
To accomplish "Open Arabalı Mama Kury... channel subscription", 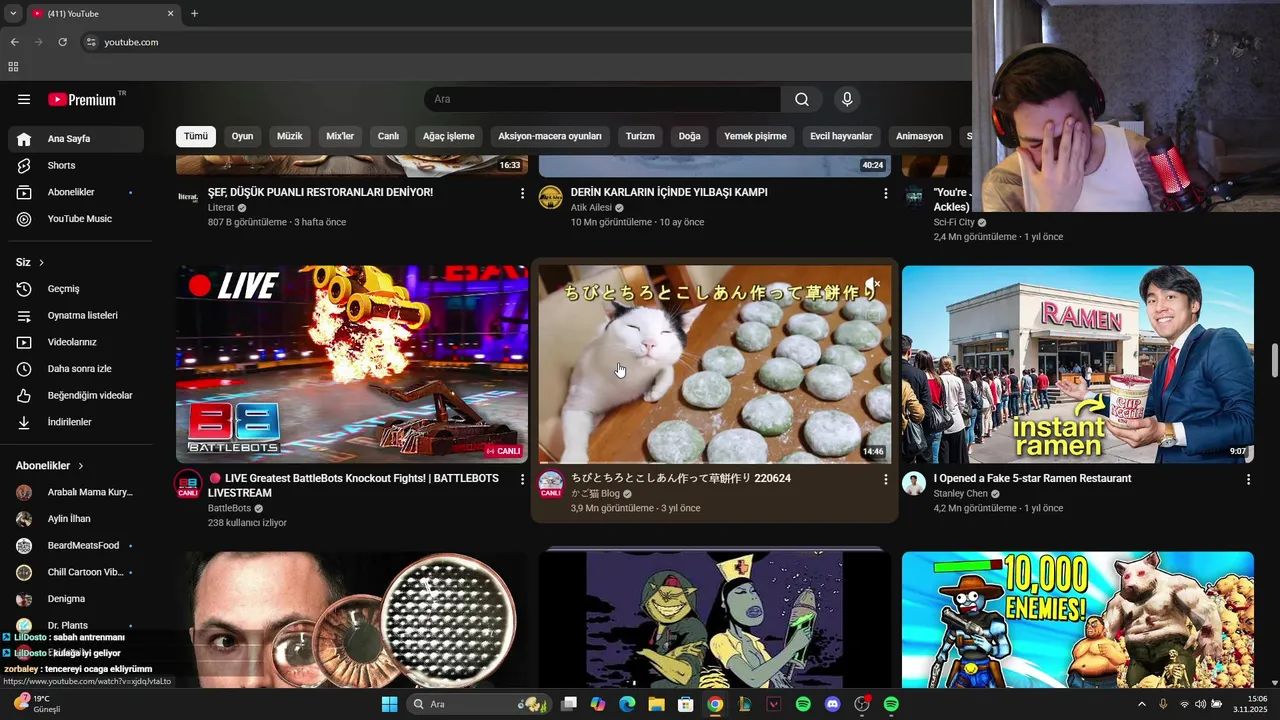I will [x=76, y=492].
